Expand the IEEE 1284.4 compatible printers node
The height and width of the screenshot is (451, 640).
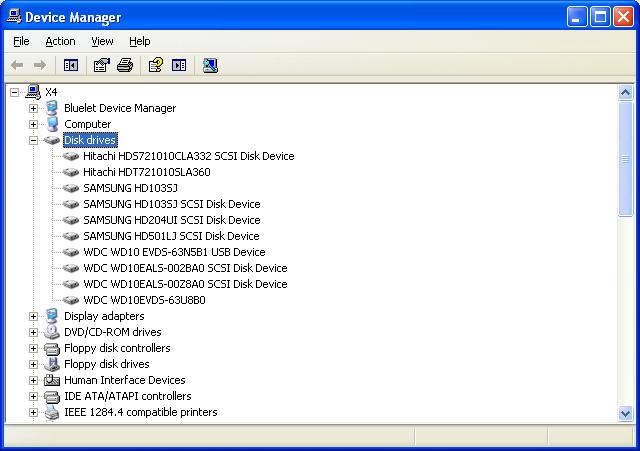pos(33,412)
